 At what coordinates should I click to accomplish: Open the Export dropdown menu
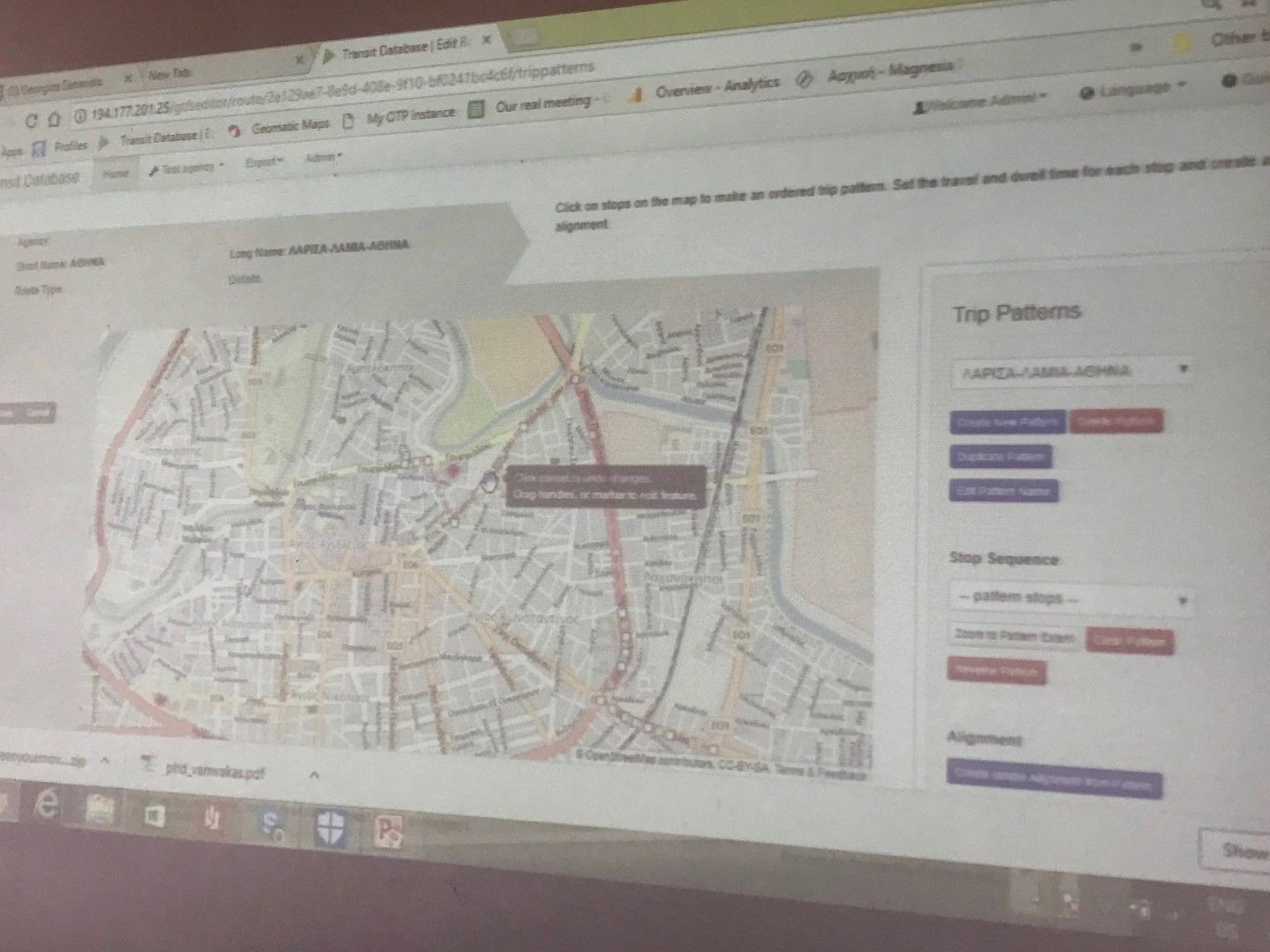(x=265, y=162)
